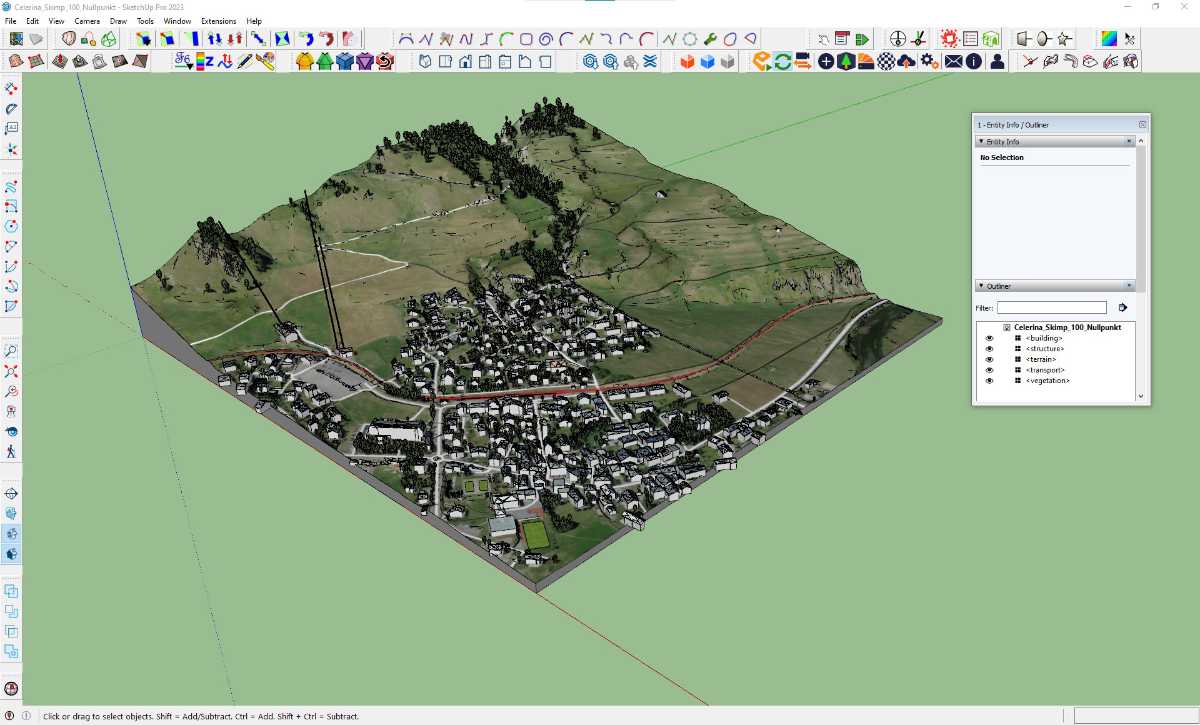Image resolution: width=1200 pixels, height=725 pixels.
Task: Click the color gradient square icon
Action: point(1108,39)
